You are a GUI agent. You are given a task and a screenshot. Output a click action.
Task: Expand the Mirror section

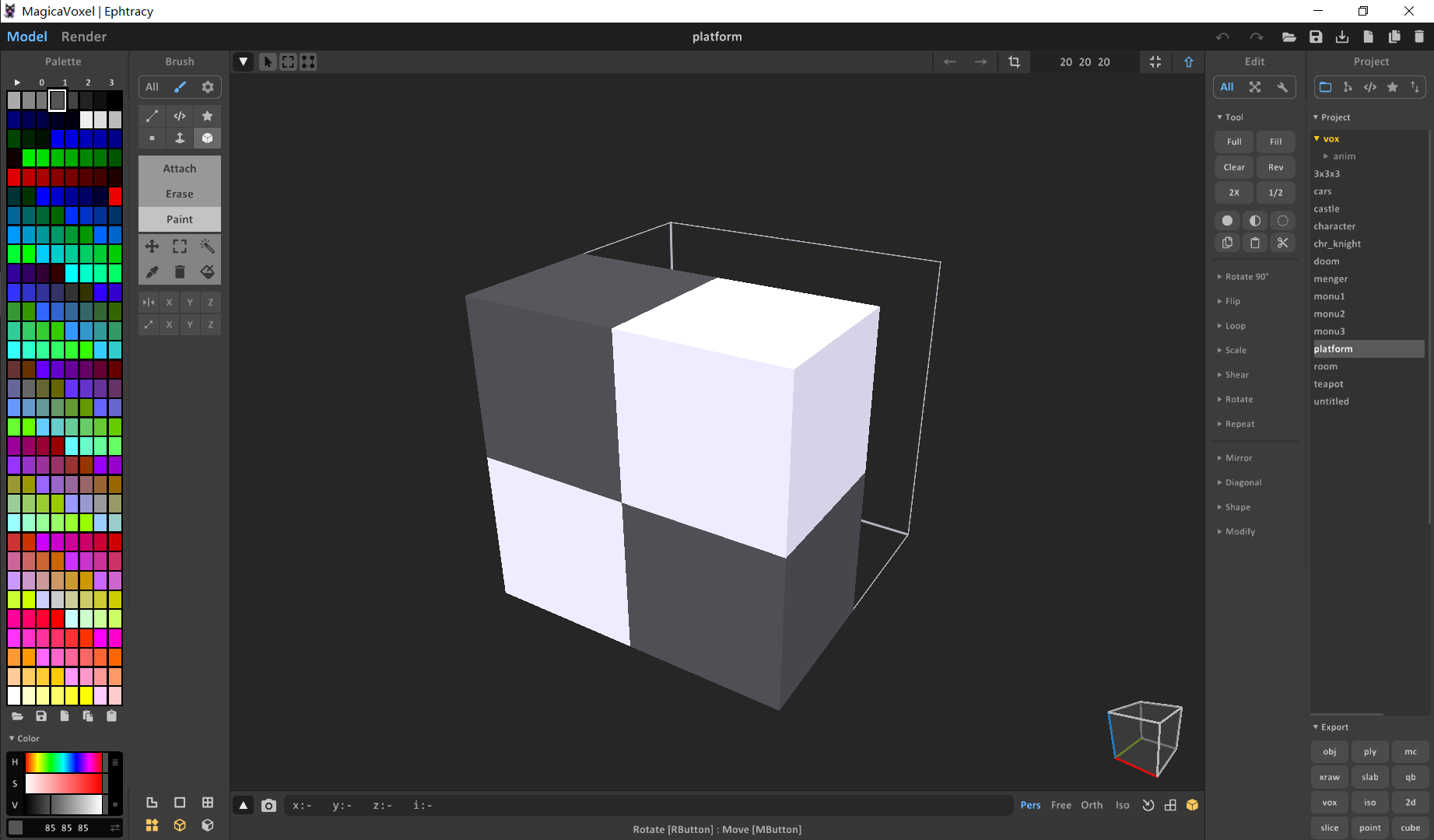(1238, 458)
